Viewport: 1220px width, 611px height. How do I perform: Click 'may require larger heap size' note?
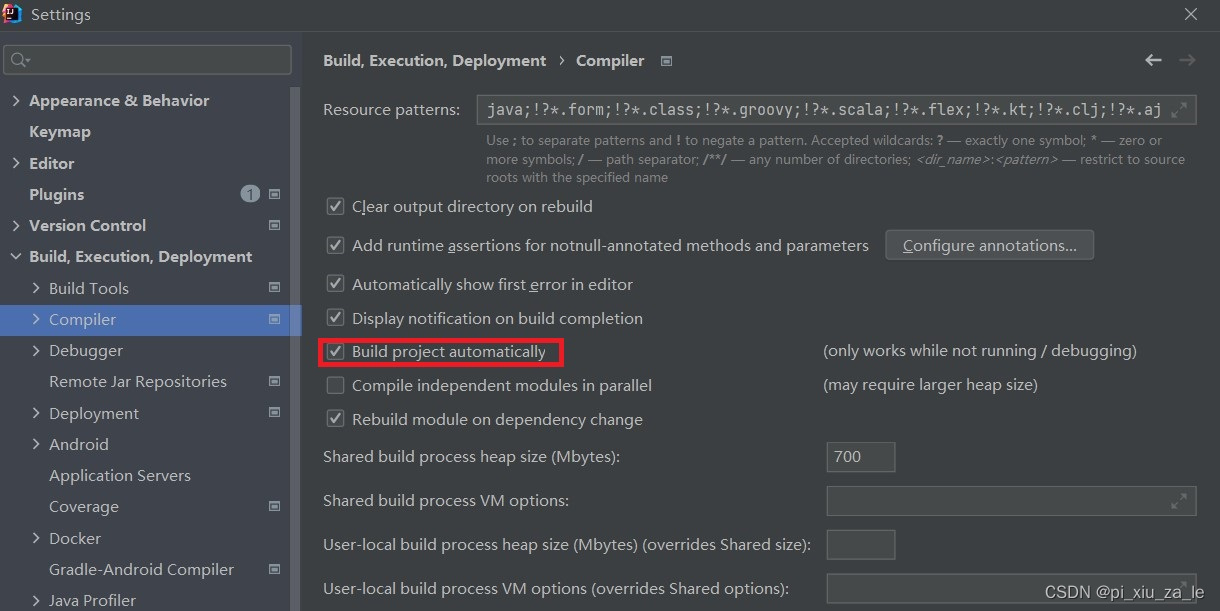(x=930, y=385)
